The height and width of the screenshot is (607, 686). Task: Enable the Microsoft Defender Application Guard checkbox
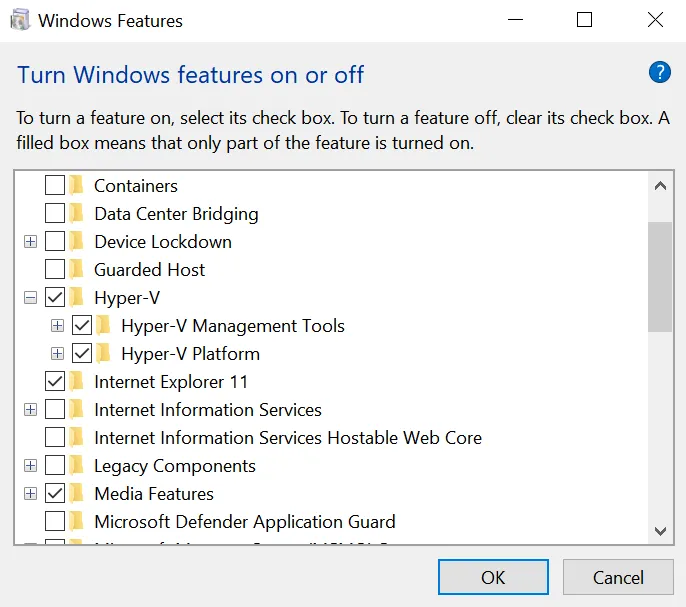tap(55, 522)
